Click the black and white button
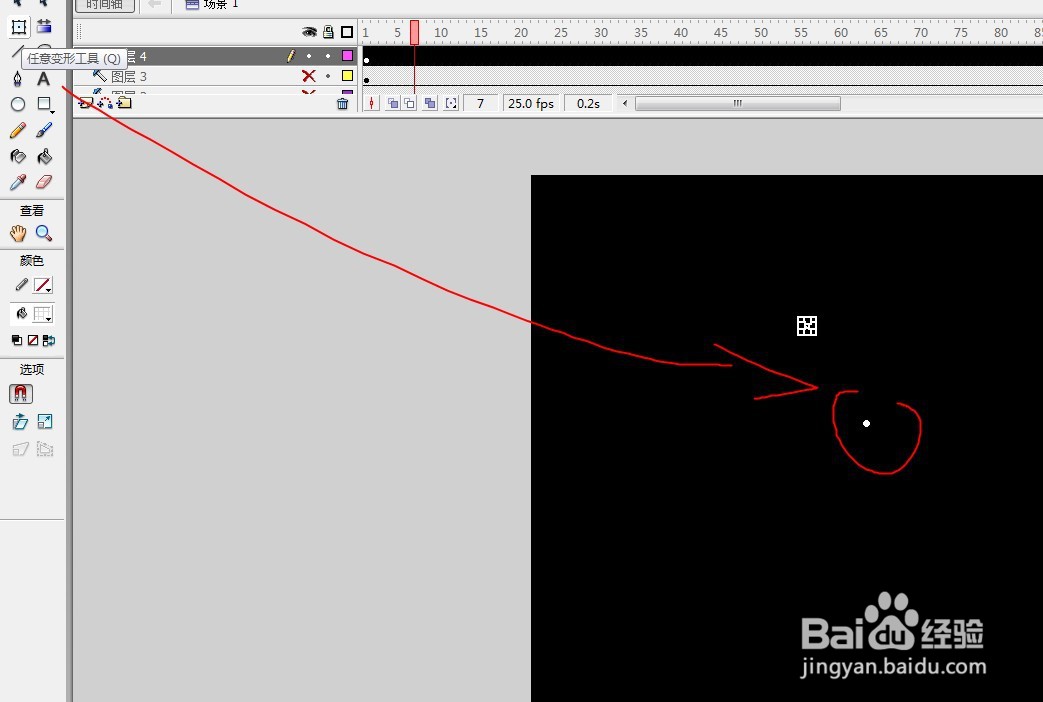This screenshot has height=702, width=1043. (17, 340)
